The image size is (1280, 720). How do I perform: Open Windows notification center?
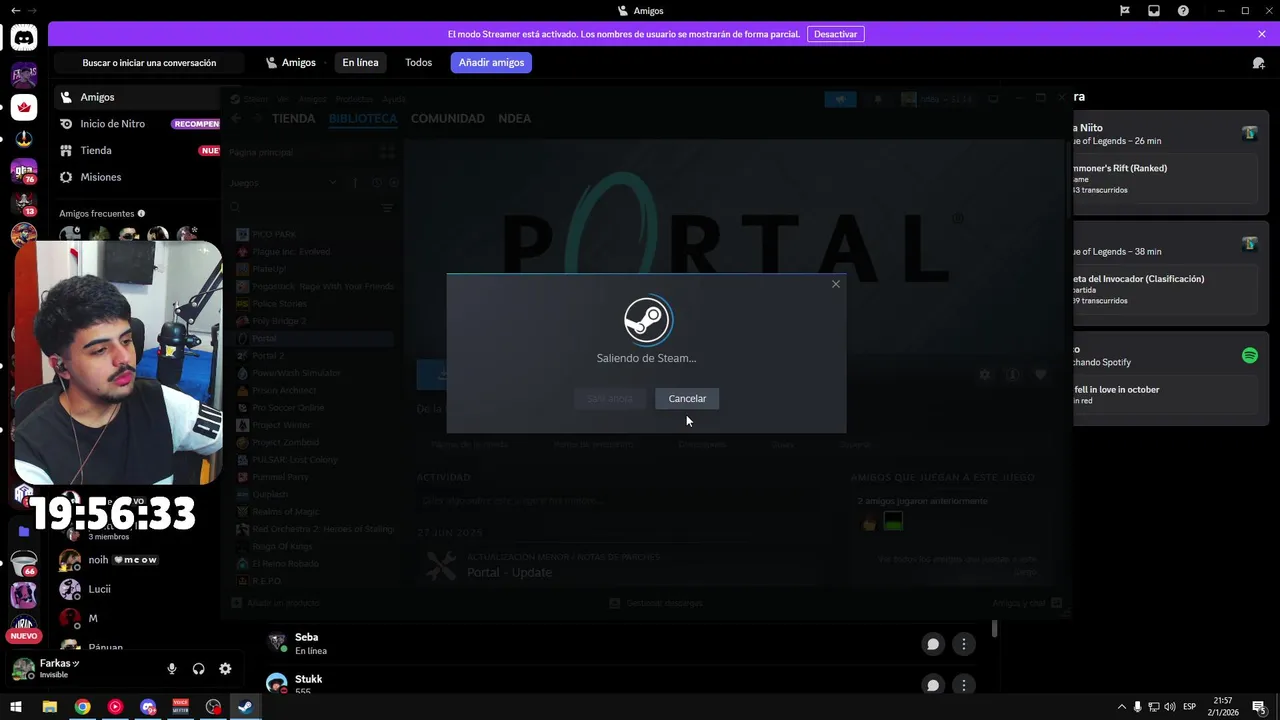(1259, 707)
